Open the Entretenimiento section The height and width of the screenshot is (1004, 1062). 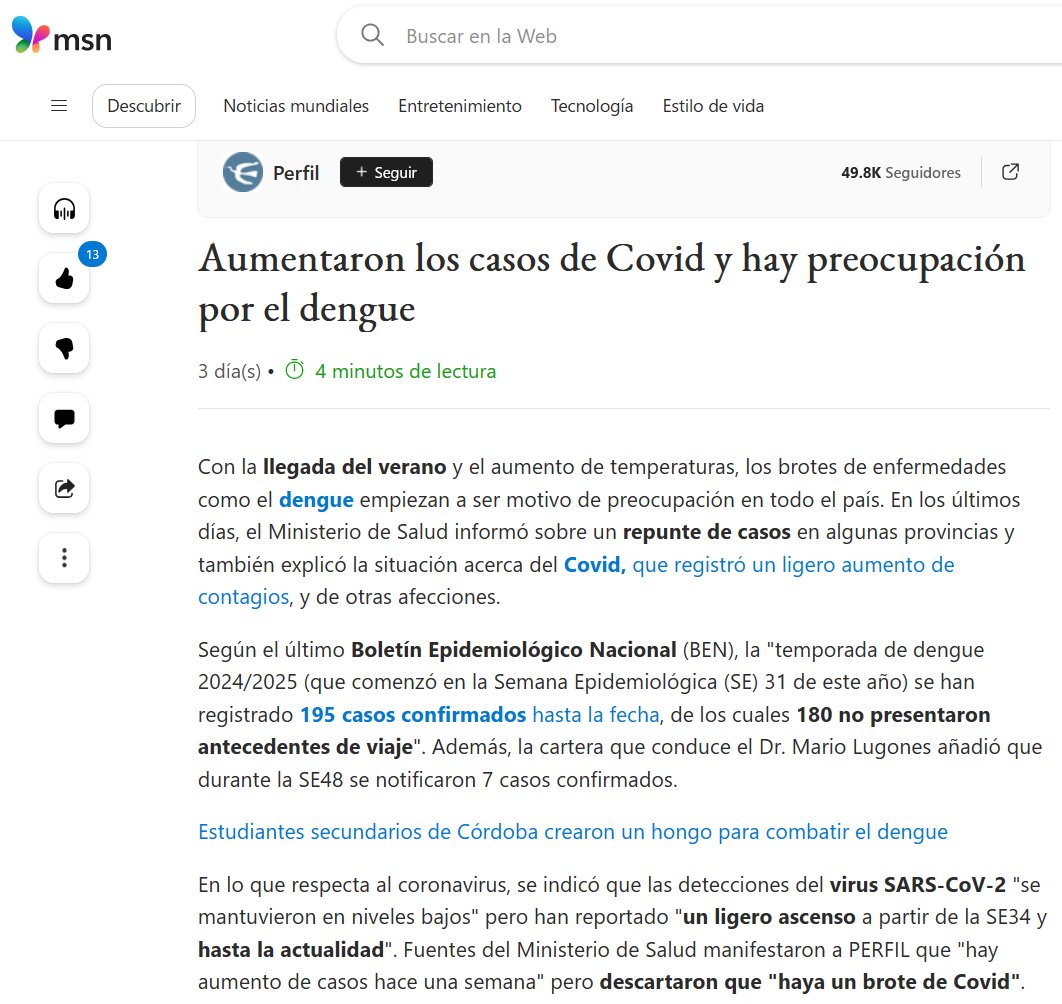point(460,106)
